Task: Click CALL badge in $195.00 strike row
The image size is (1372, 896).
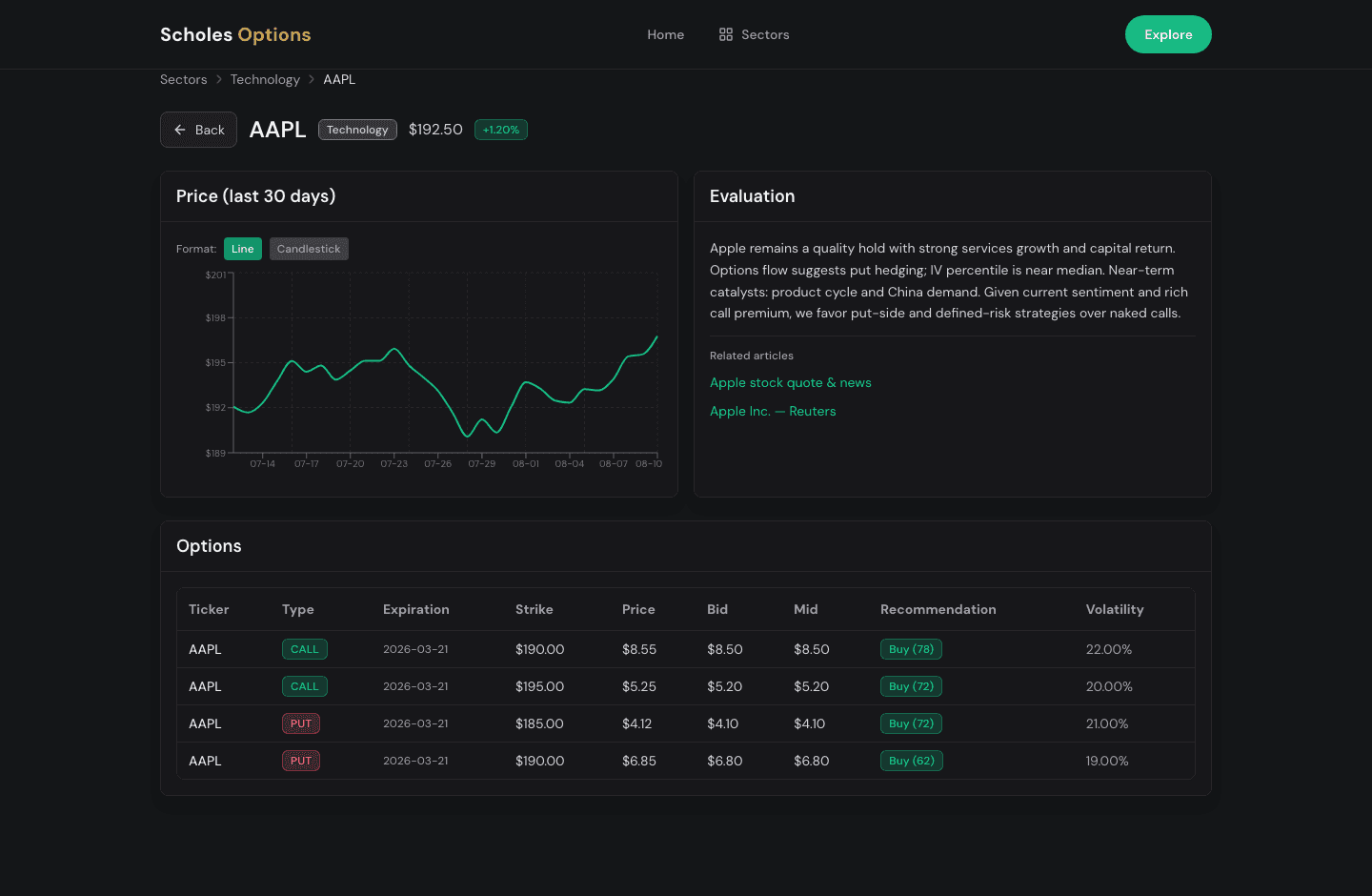Action: click(x=305, y=686)
